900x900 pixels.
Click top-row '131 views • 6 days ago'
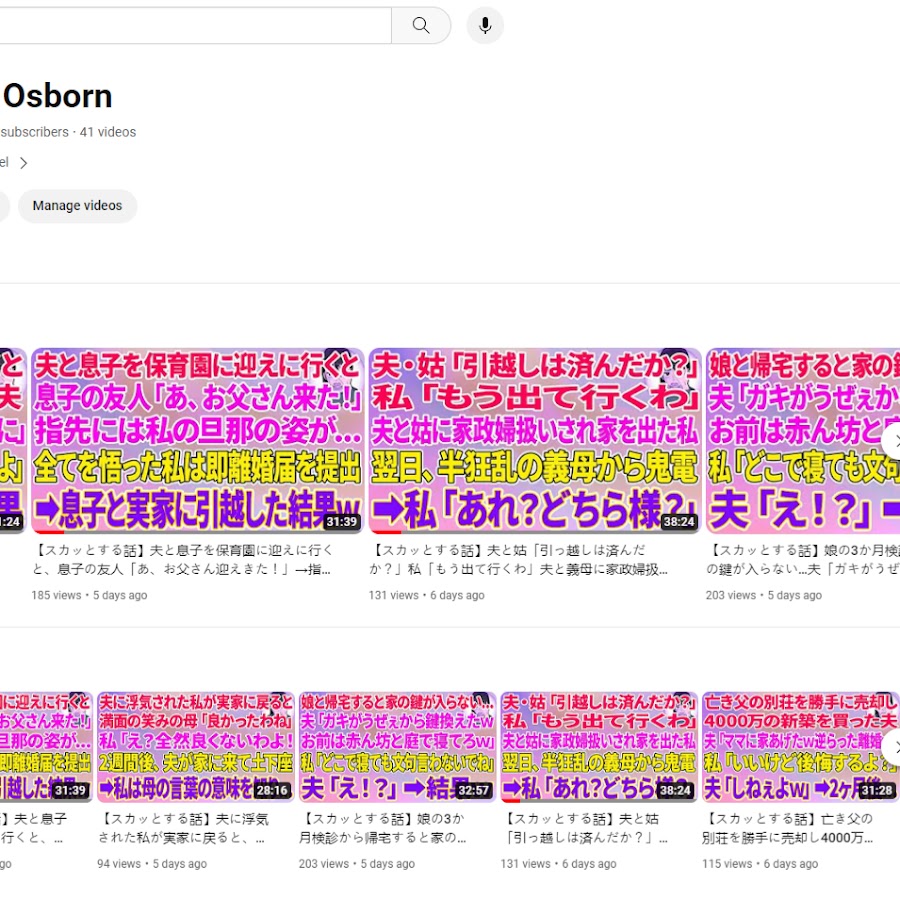pyautogui.click(x=426, y=595)
